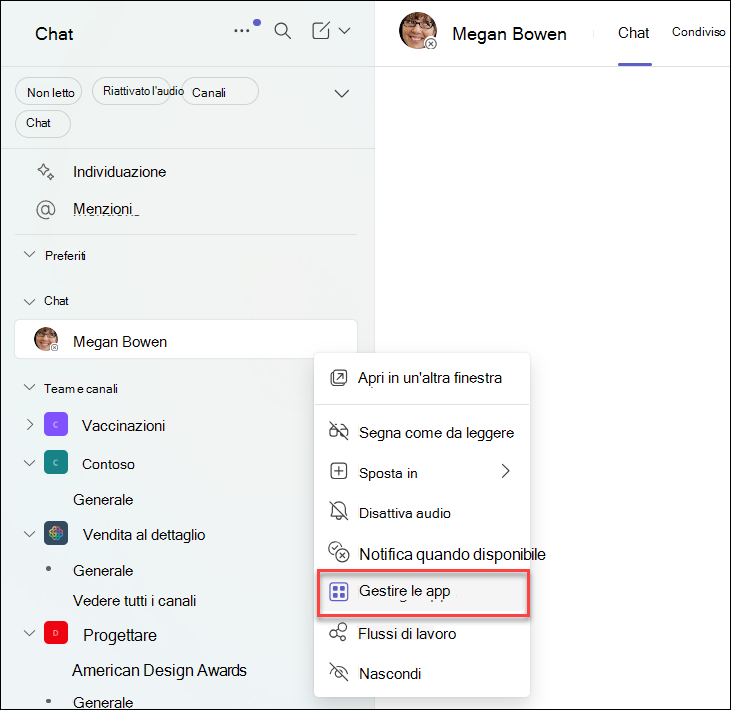Click the glasses icon for mark unread
The width and height of the screenshot is (731, 710).
(338, 431)
